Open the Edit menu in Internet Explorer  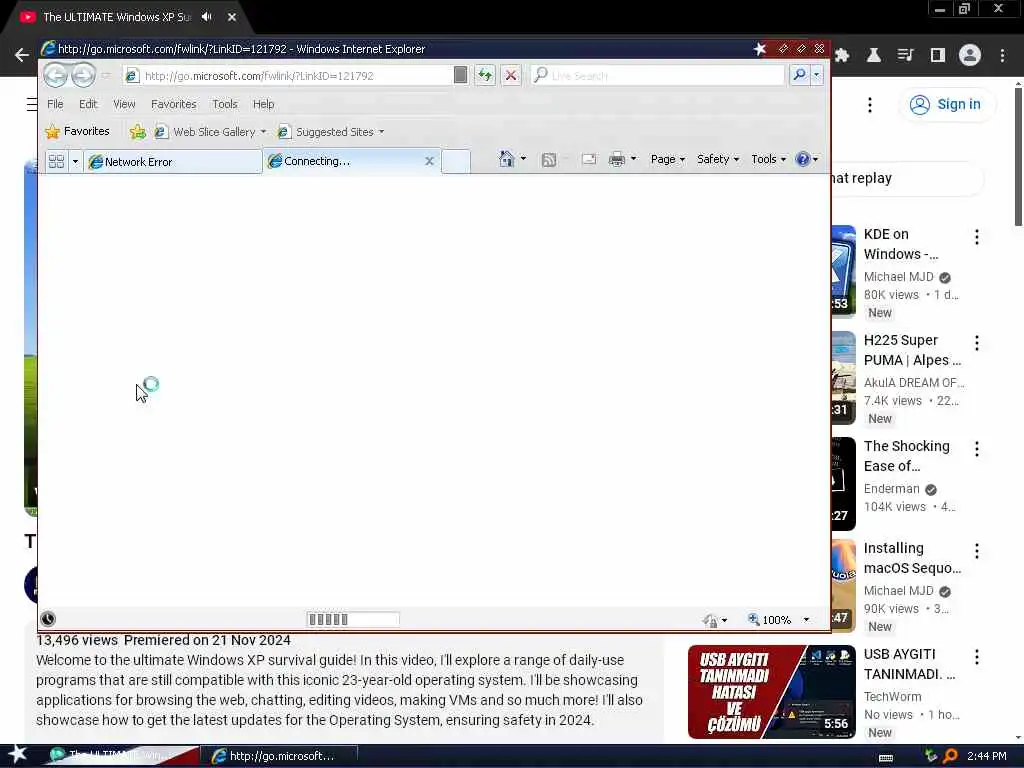point(88,104)
